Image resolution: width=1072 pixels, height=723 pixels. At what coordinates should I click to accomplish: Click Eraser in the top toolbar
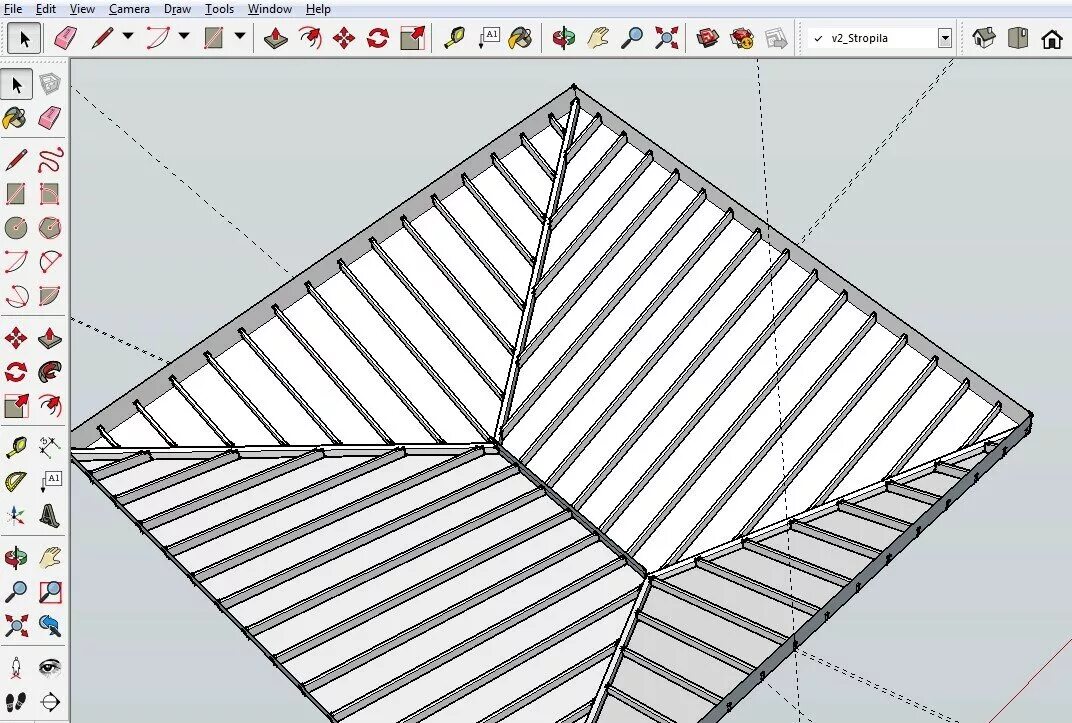pyautogui.click(x=65, y=38)
